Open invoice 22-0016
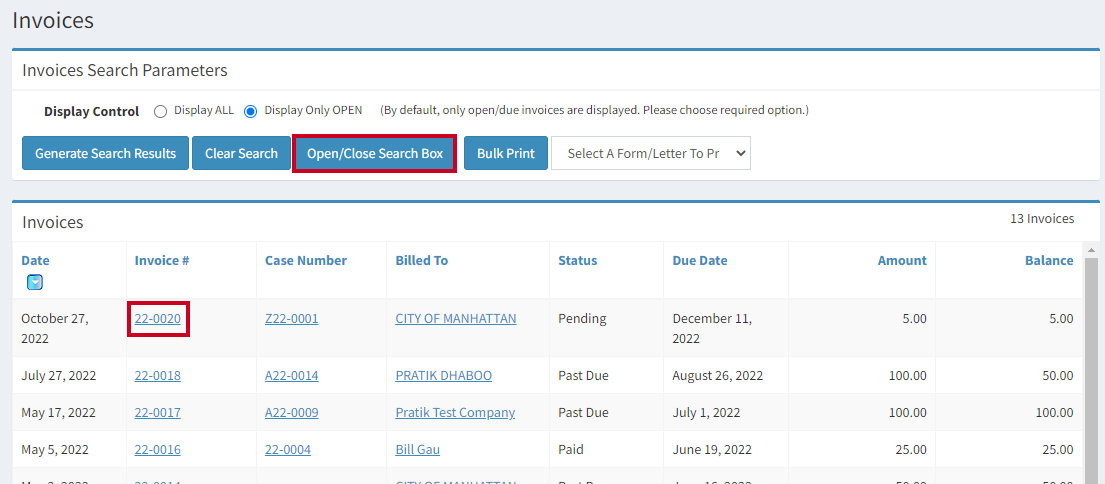 (x=158, y=449)
